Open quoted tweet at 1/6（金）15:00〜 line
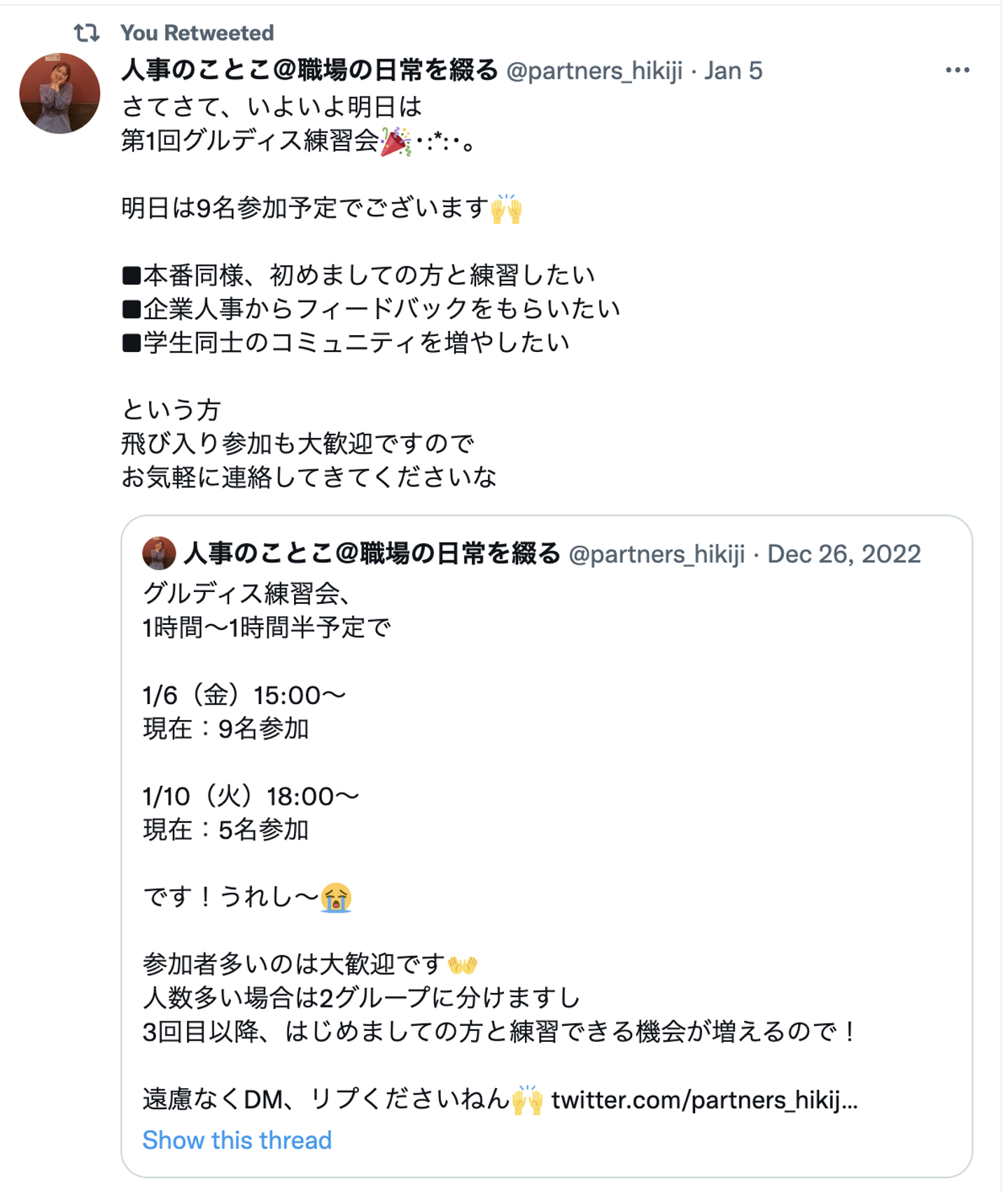 [244, 695]
